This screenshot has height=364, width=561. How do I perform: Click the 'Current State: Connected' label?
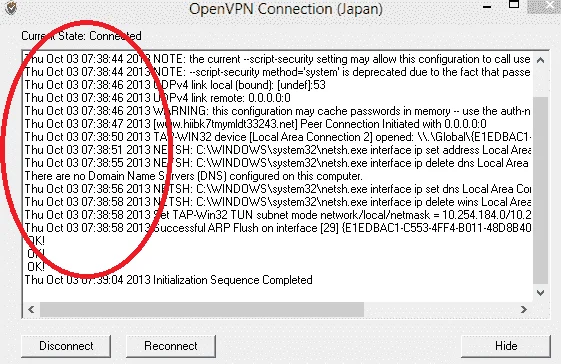(x=82, y=36)
